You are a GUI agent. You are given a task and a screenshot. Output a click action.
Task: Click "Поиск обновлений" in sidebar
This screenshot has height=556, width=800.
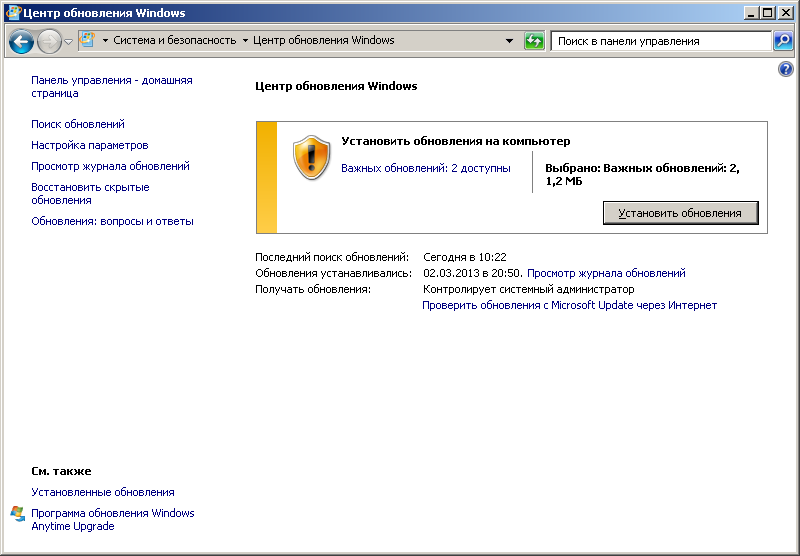point(78,124)
